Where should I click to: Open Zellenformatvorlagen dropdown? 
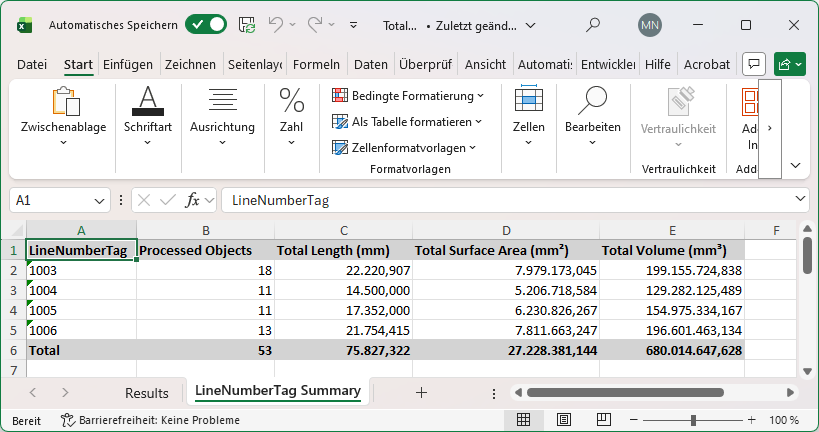(x=404, y=148)
